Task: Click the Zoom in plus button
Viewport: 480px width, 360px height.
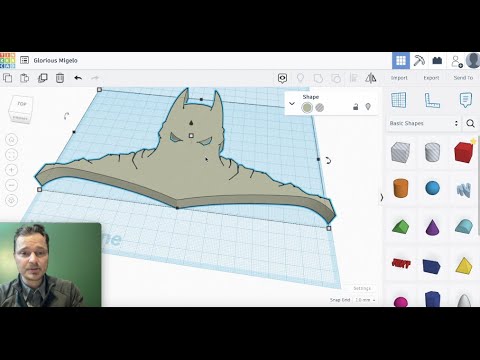Action: pyautogui.click(x=12, y=170)
